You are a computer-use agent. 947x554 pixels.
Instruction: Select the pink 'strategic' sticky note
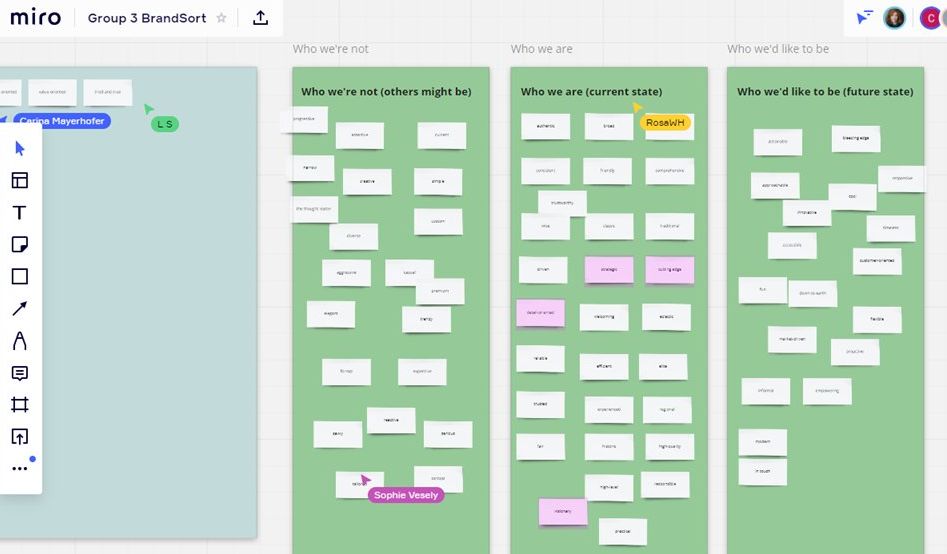coord(609,270)
